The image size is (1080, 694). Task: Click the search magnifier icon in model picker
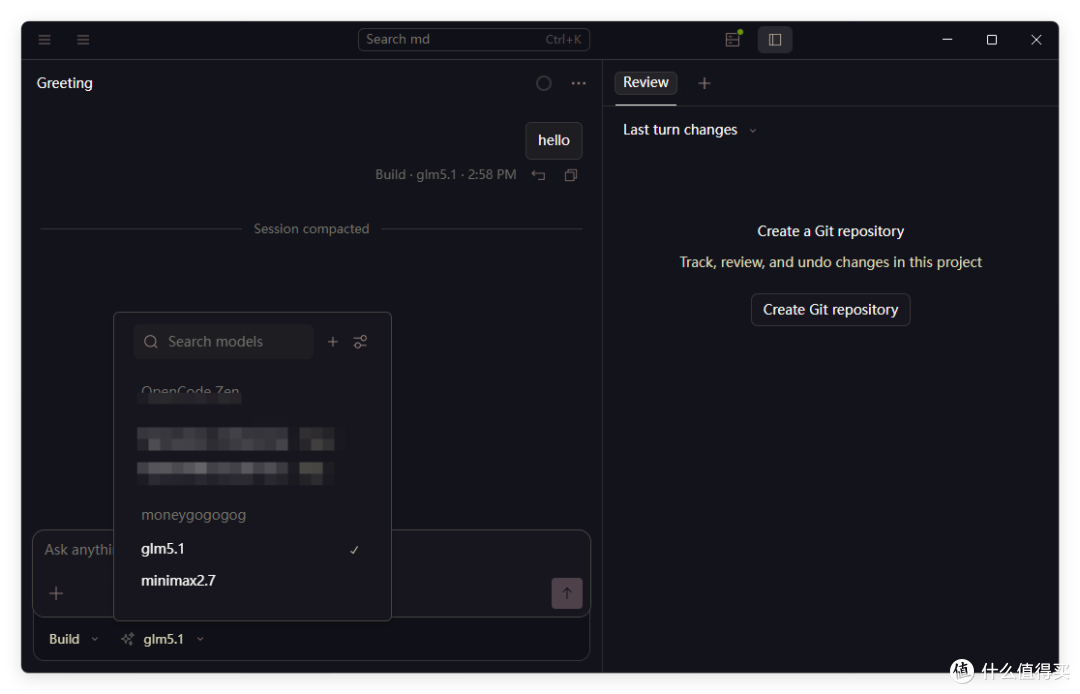(151, 341)
